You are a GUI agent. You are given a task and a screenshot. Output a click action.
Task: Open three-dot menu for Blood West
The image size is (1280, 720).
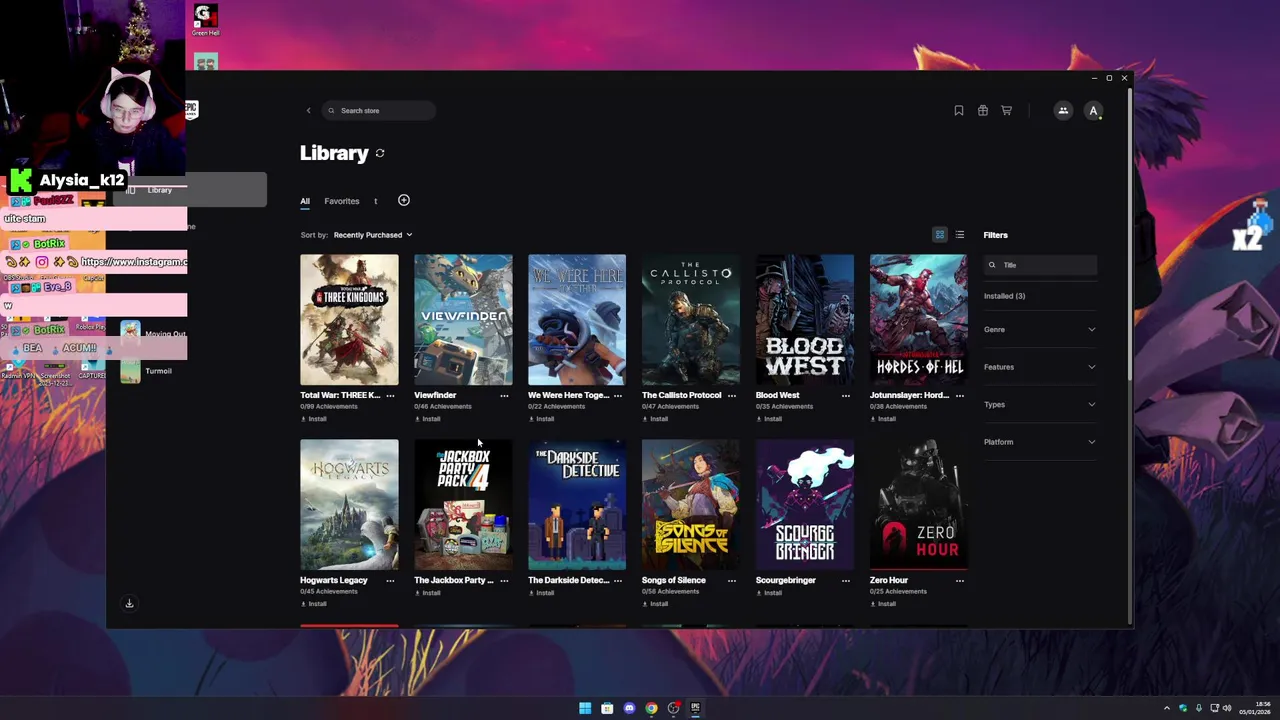[846, 396]
